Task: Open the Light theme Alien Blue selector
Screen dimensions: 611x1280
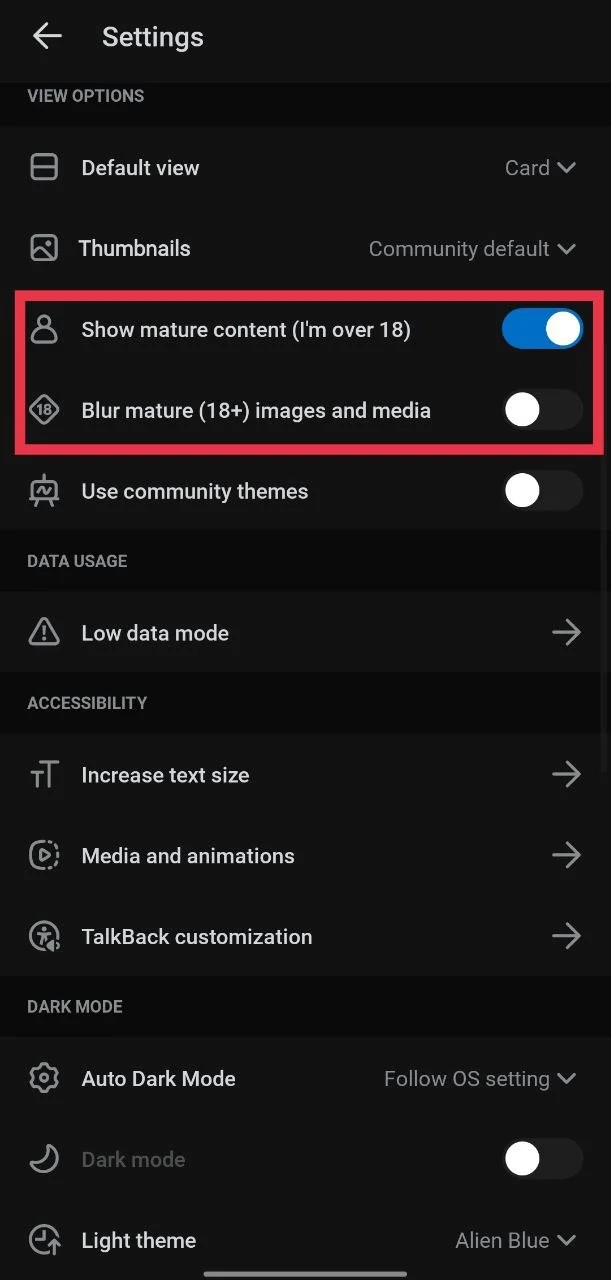Action: [515, 1240]
